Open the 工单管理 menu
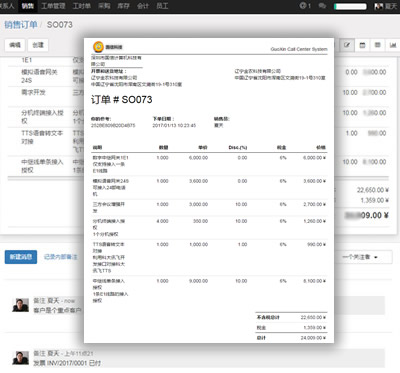Image resolution: width=400 pixels, height=373 pixels. click(53, 6)
